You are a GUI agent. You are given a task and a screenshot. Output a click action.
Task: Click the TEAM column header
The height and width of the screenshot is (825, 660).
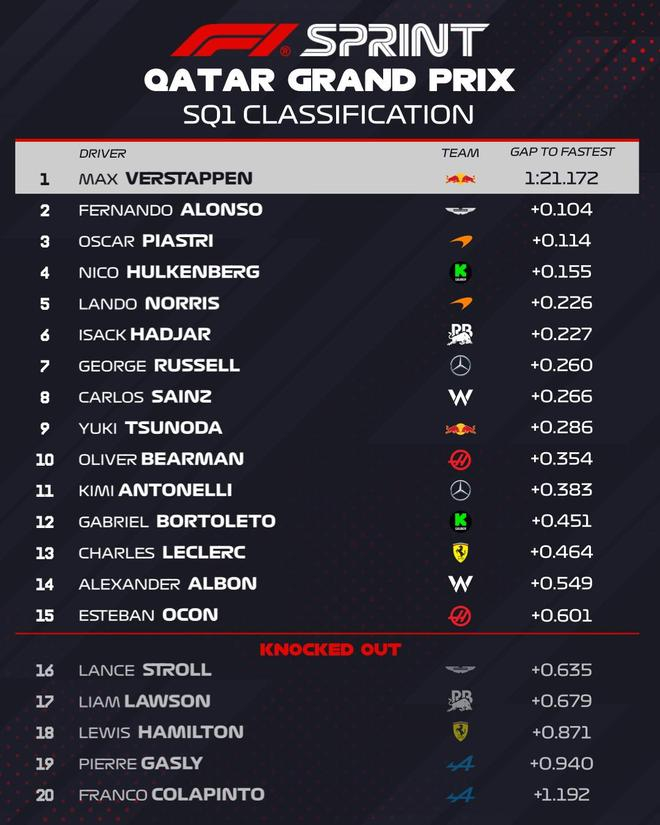pyautogui.click(x=460, y=153)
